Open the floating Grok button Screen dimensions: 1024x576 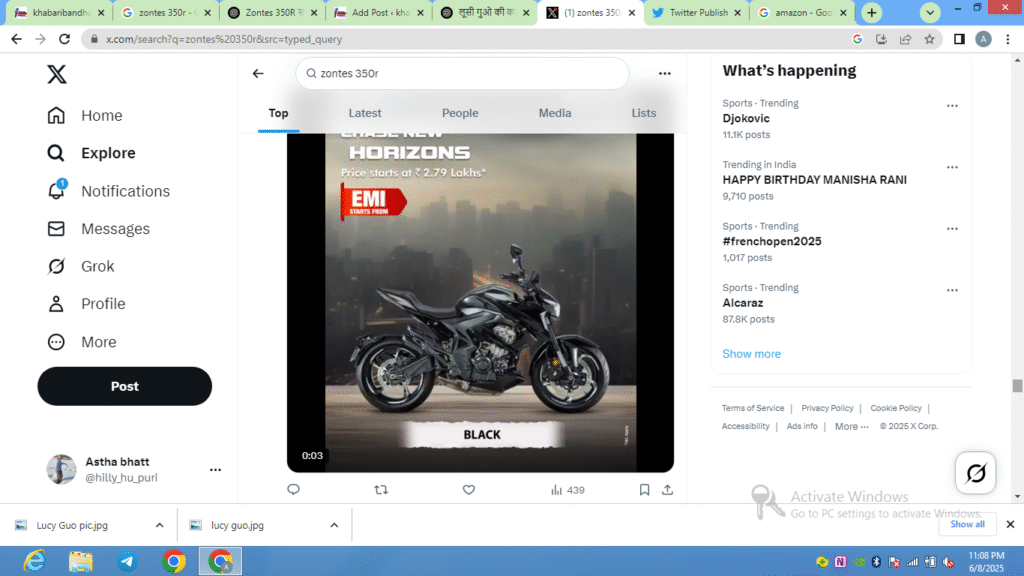[x=975, y=473]
